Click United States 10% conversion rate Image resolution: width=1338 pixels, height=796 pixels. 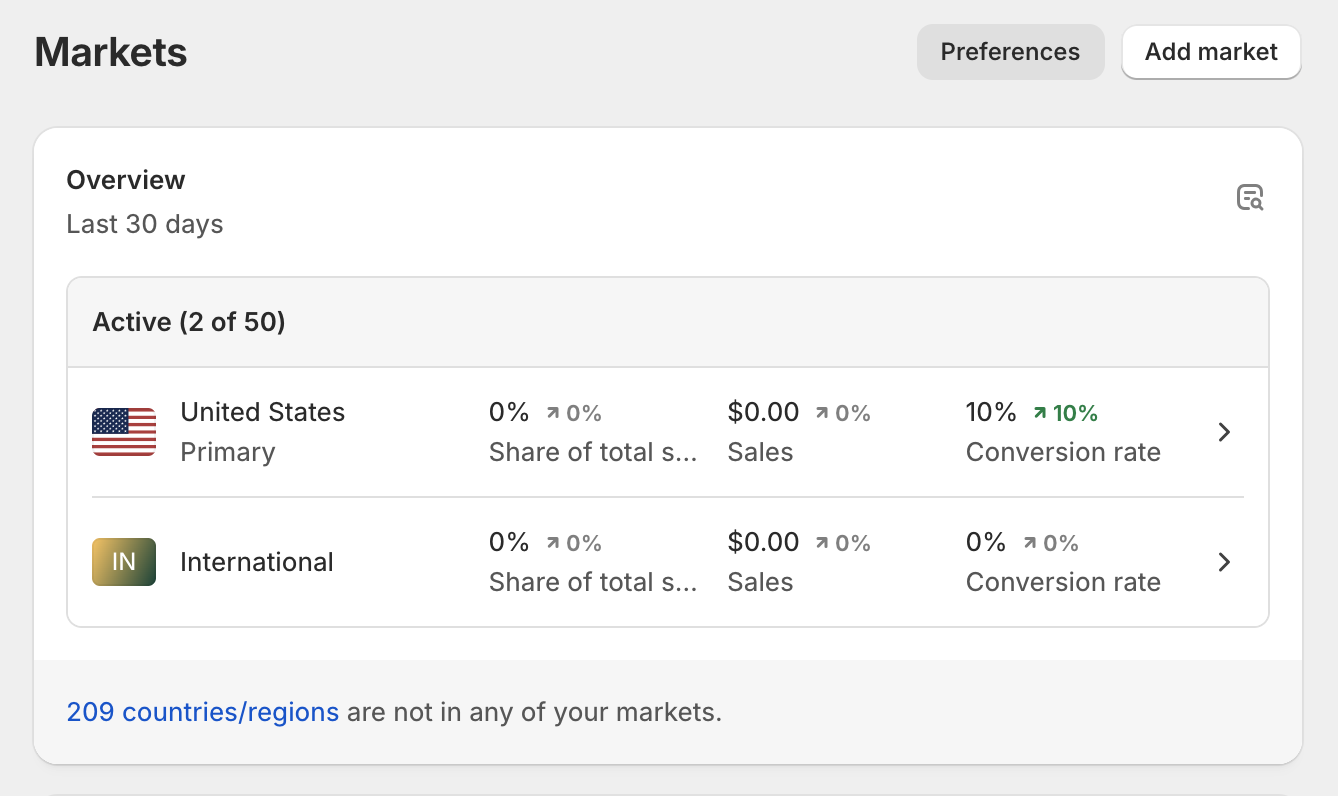(x=991, y=412)
